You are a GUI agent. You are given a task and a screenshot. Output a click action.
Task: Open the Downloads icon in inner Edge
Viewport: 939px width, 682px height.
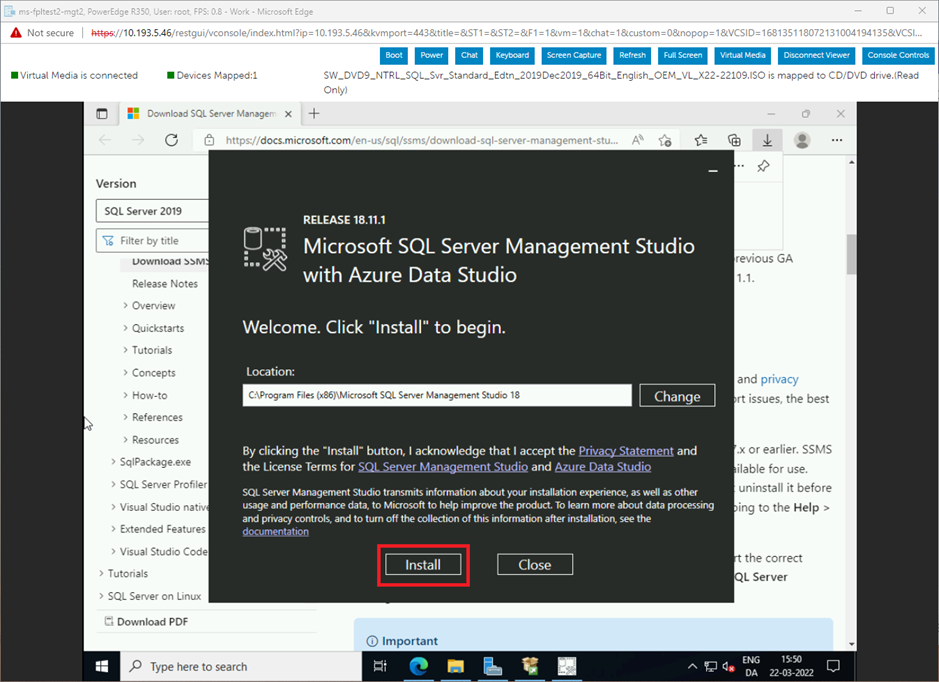click(x=767, y=140)
